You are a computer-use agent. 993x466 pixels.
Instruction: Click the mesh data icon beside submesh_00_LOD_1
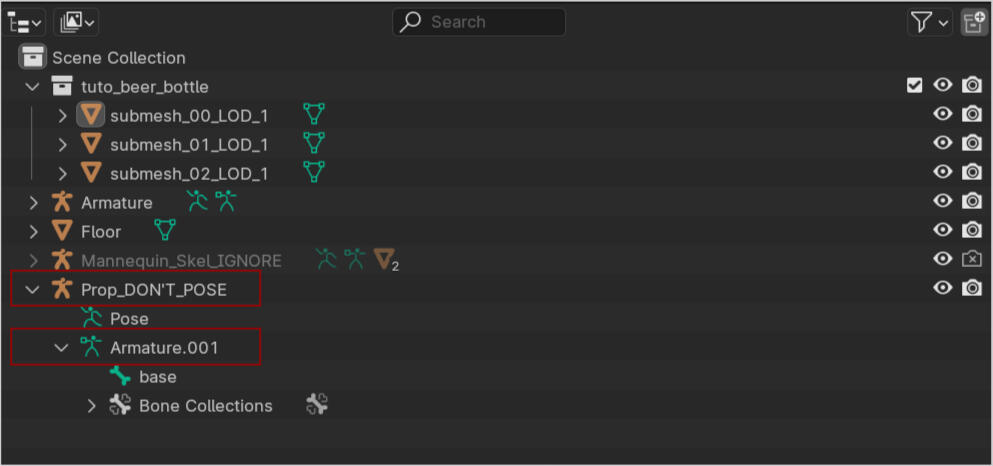tap(314, 114)
